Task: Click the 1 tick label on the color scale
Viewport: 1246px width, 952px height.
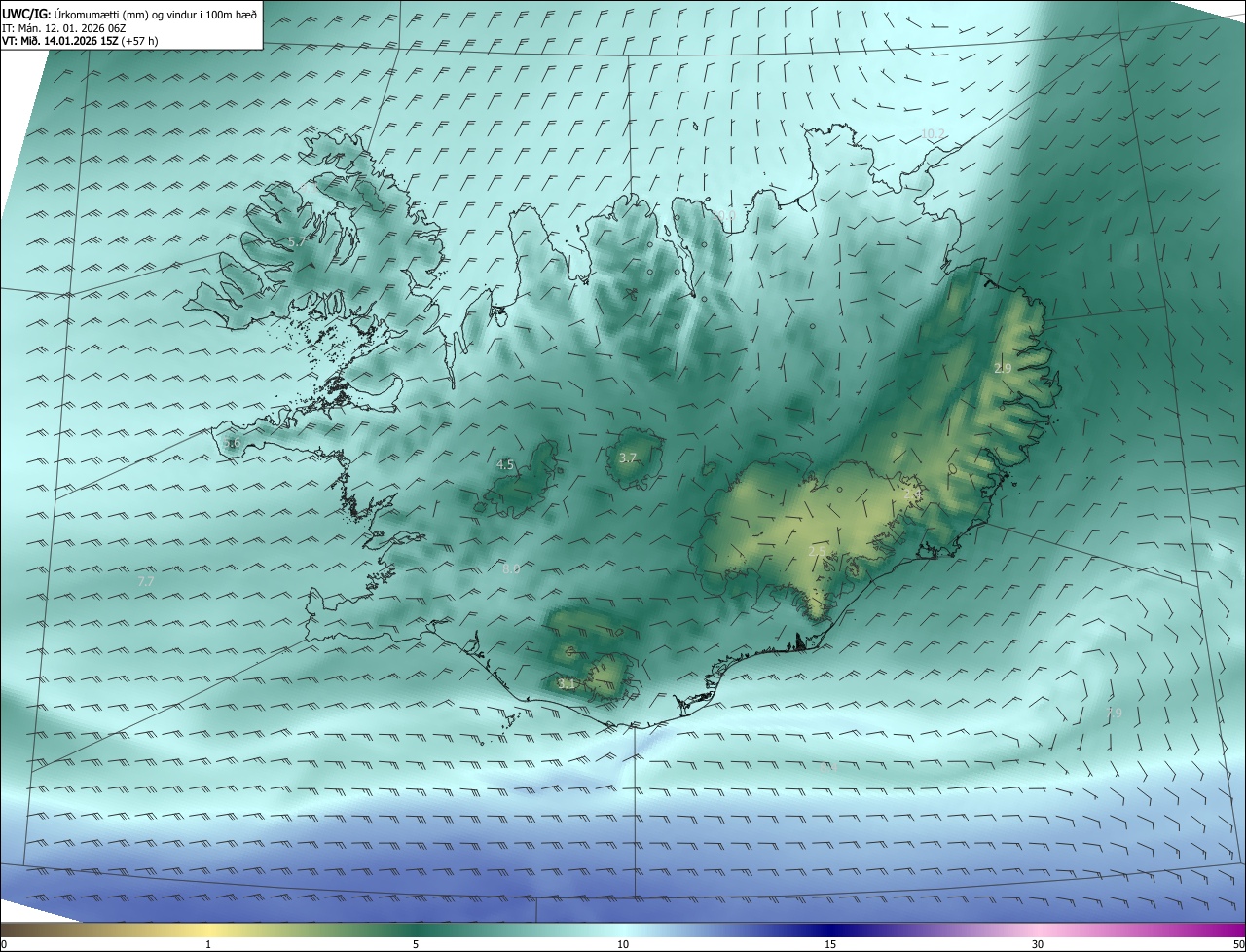Action: coord(208,944)
